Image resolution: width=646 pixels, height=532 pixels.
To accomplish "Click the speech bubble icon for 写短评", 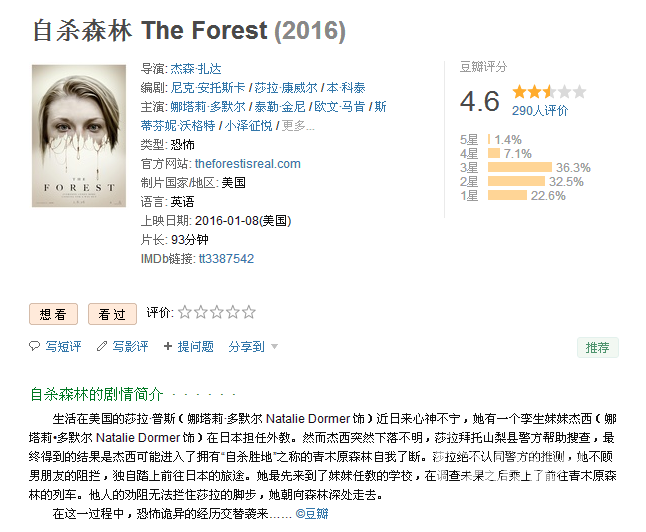I will [x=34, y=346].
